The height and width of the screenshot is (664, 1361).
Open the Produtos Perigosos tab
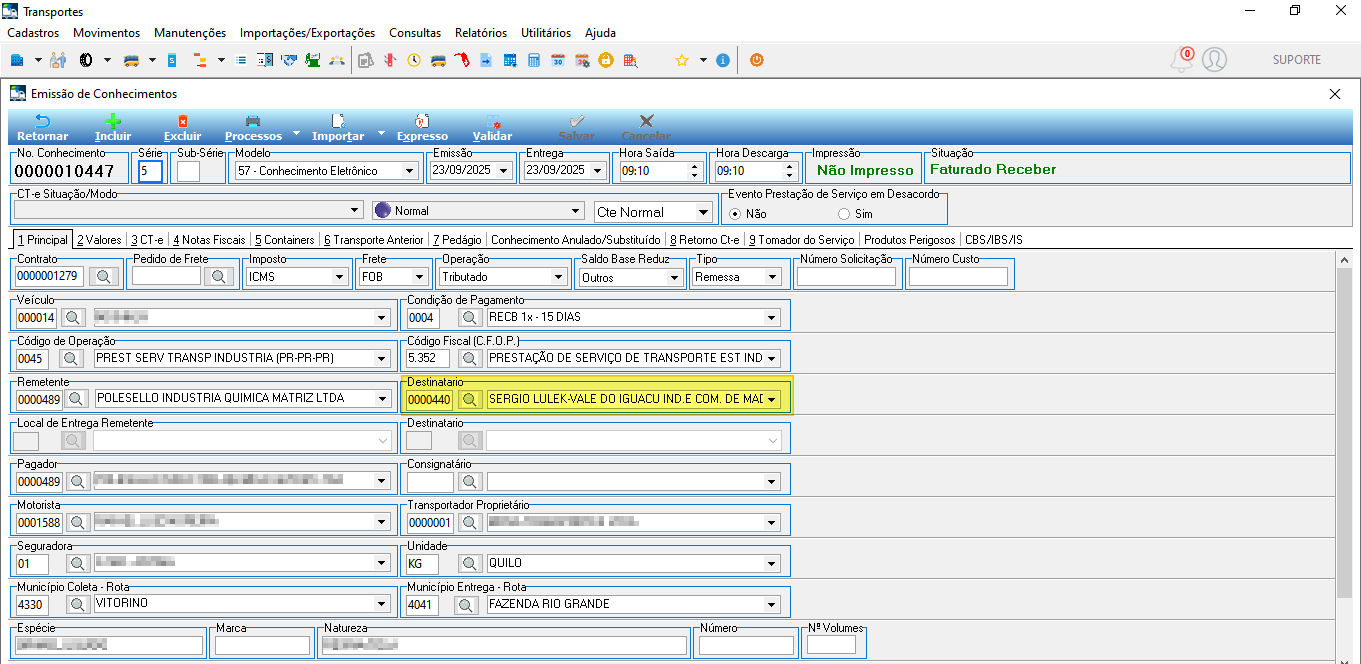click(910, 240)
